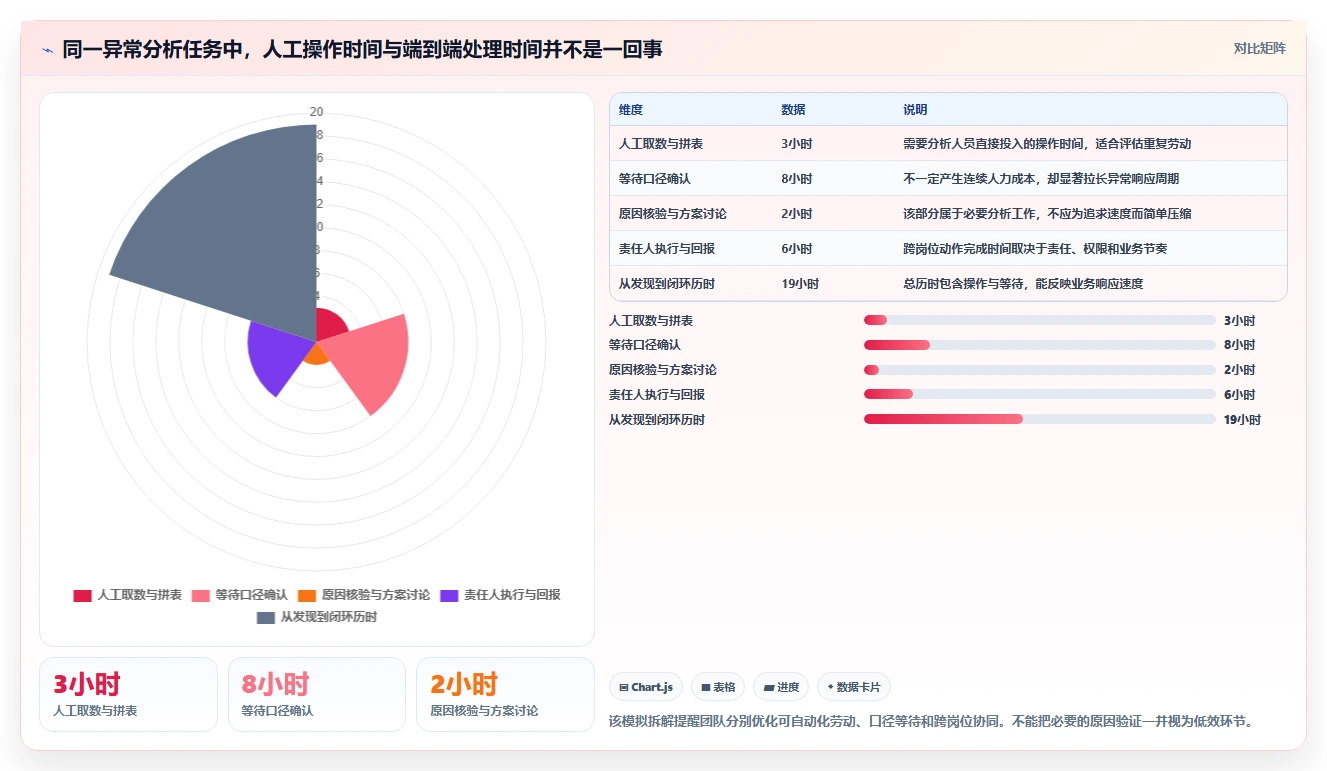The width and height of the screenshot is (1327, 771).
Task: Click the icon inside the Chart.js chip
Action: (x=624, y=688)
